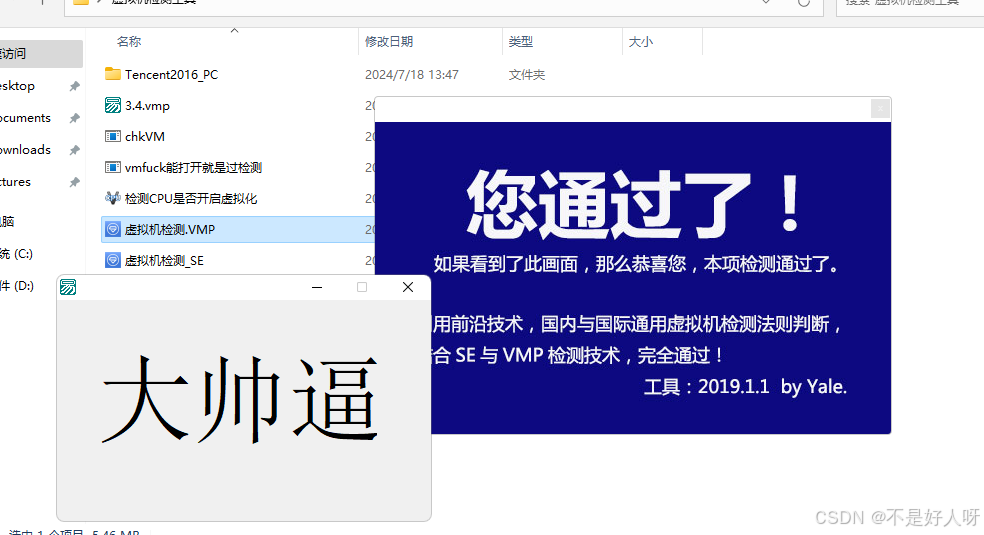984x535 pixels.
Task: Select This PC (脑) in the sidebar
Action: 7,221
